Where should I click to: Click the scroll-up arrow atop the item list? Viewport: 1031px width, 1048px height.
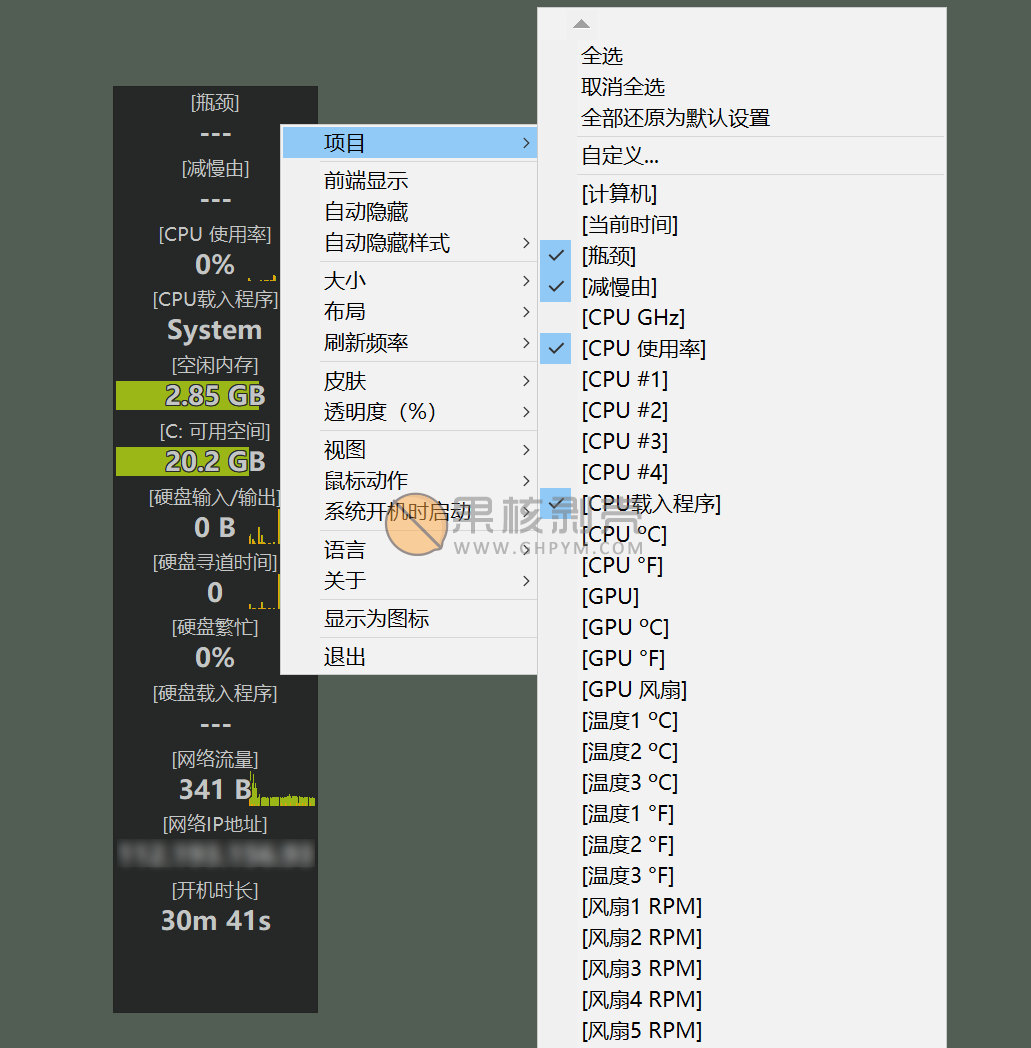[x=581, y=22]
